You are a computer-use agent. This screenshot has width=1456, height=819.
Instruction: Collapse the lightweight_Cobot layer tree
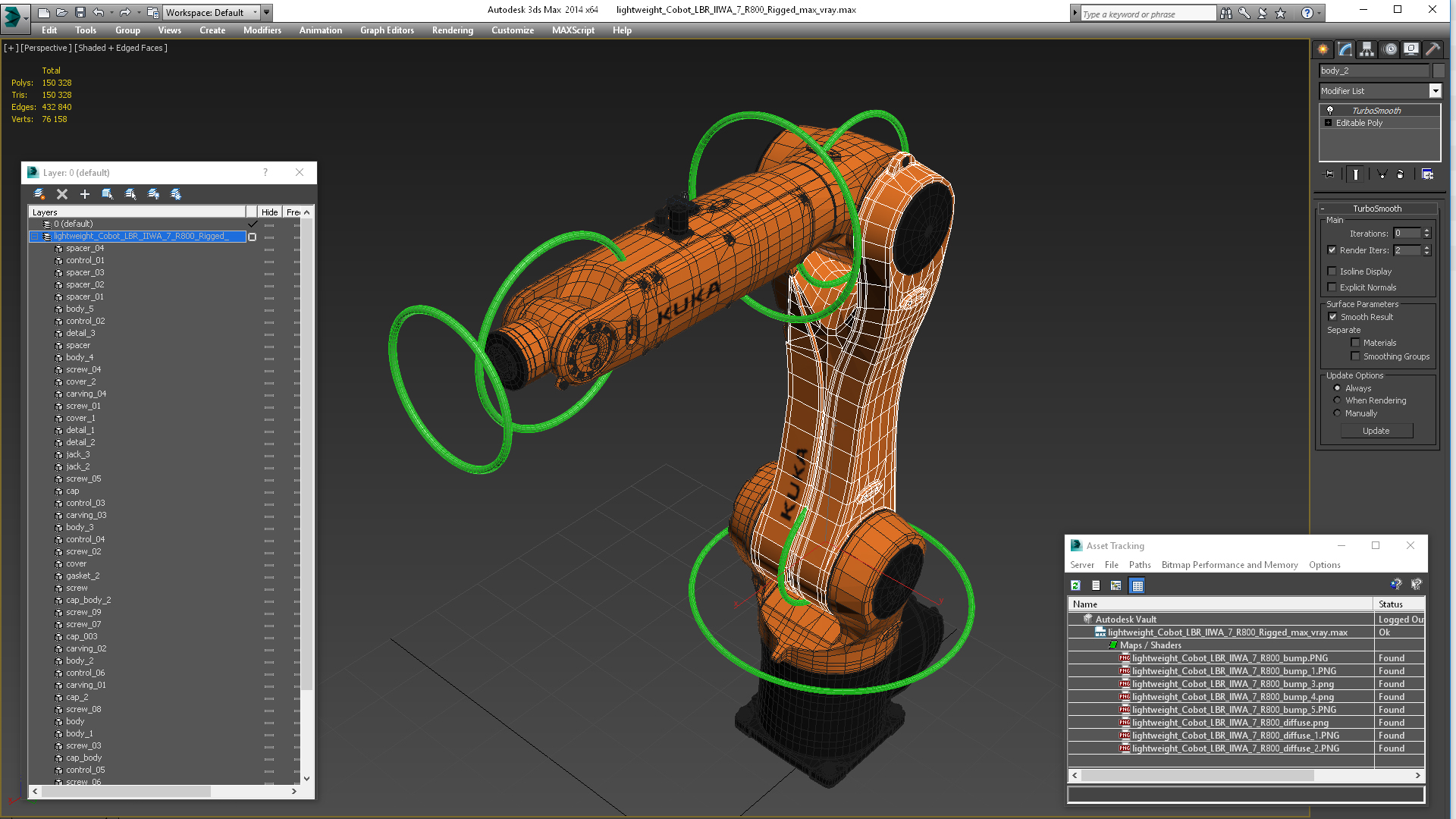35,237
